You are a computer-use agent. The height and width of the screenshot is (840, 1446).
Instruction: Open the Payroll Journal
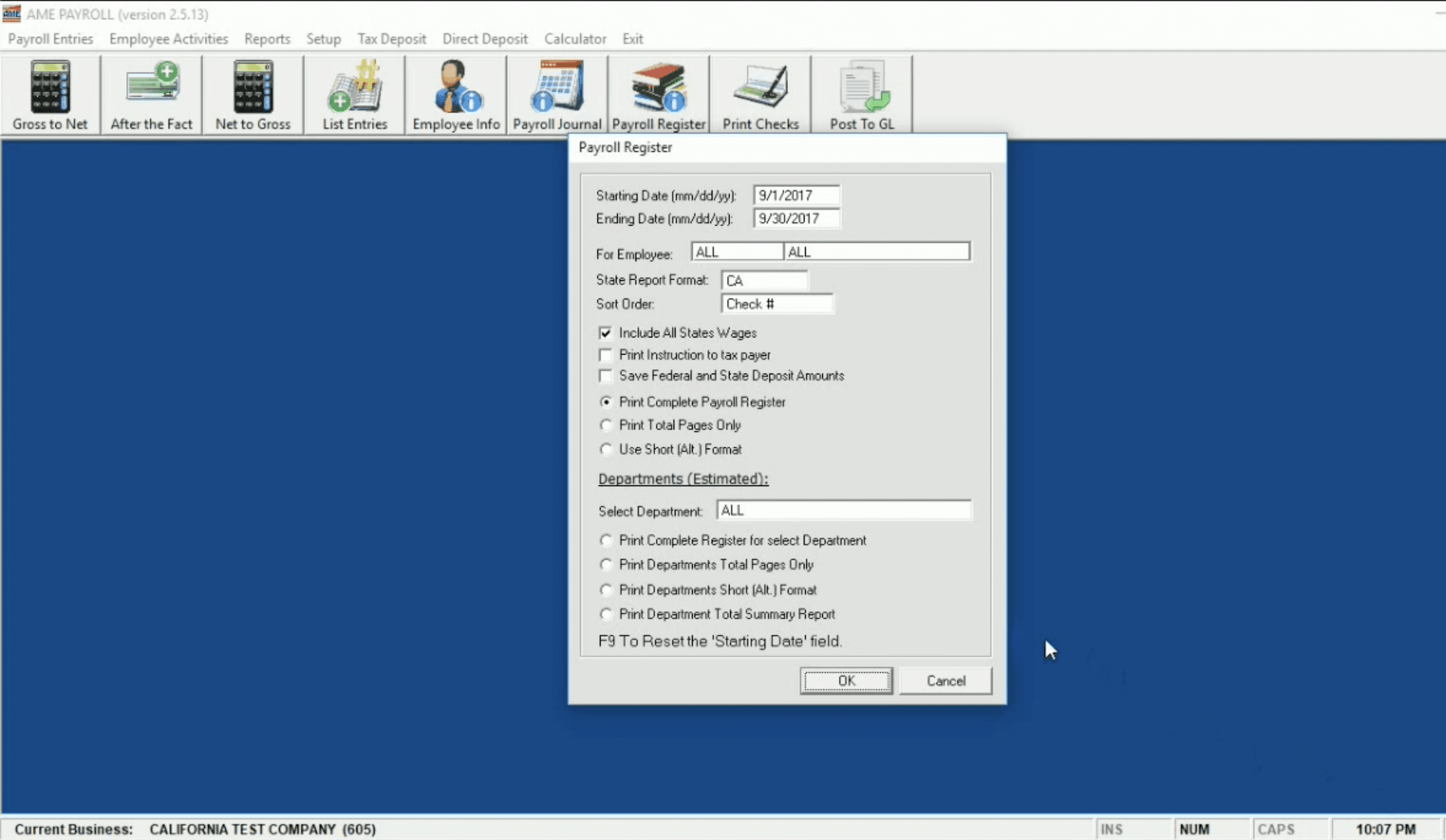556,93
